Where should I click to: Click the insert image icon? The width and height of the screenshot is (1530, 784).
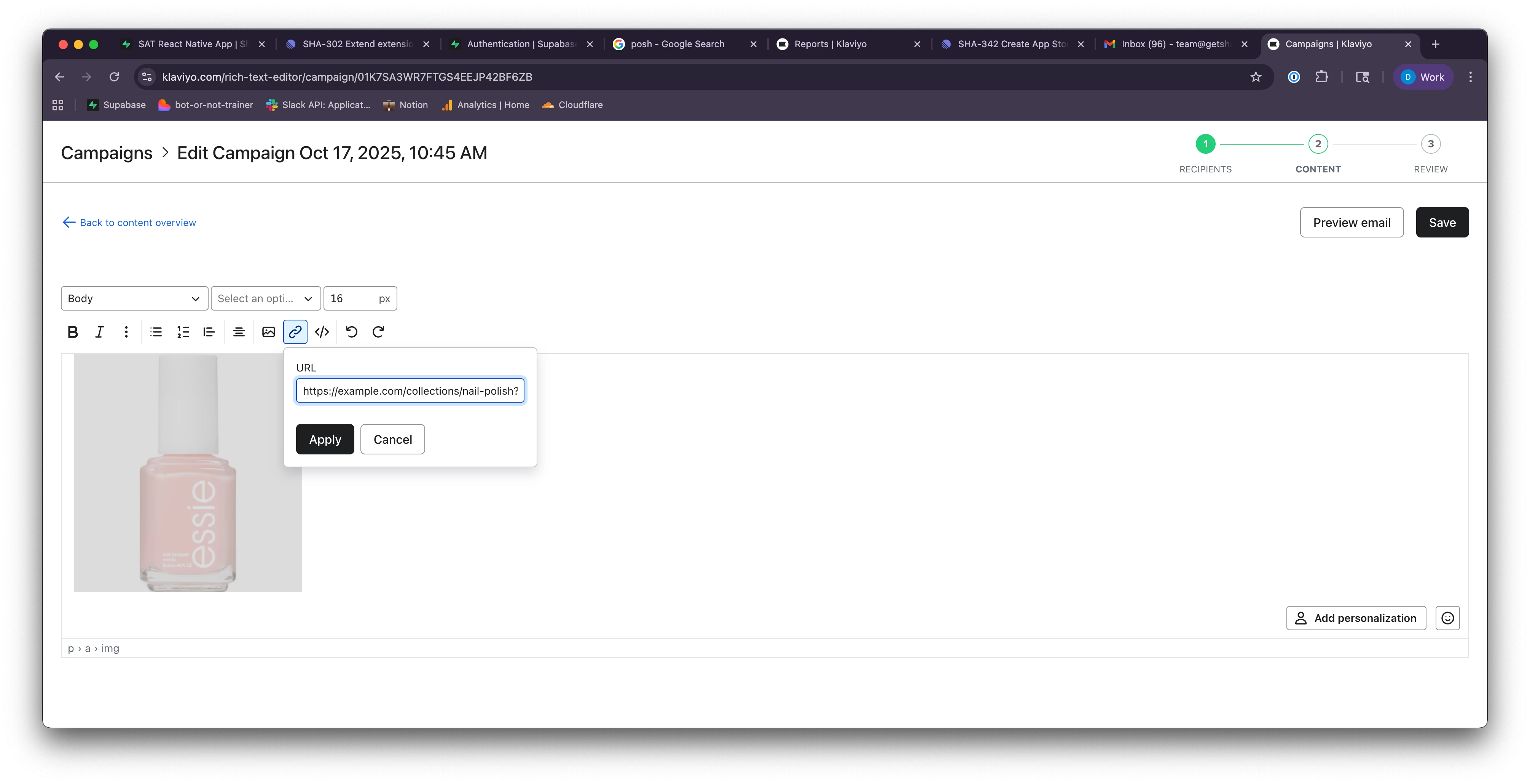tap(268, 332)
